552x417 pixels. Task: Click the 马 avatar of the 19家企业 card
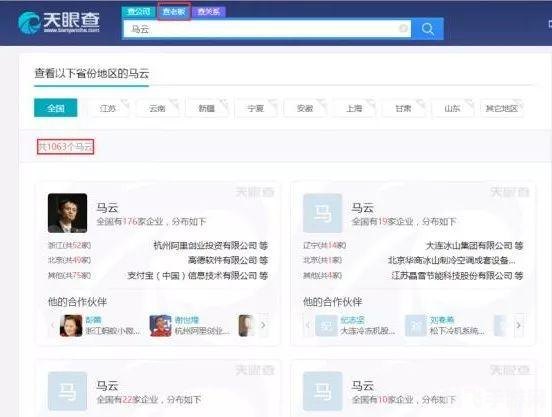point(323,213)
